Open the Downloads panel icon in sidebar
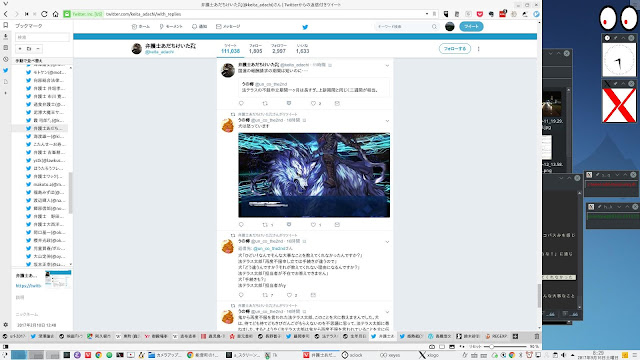Screen dimensions: 640x360 pyautogui.click(x=5, y=36)
